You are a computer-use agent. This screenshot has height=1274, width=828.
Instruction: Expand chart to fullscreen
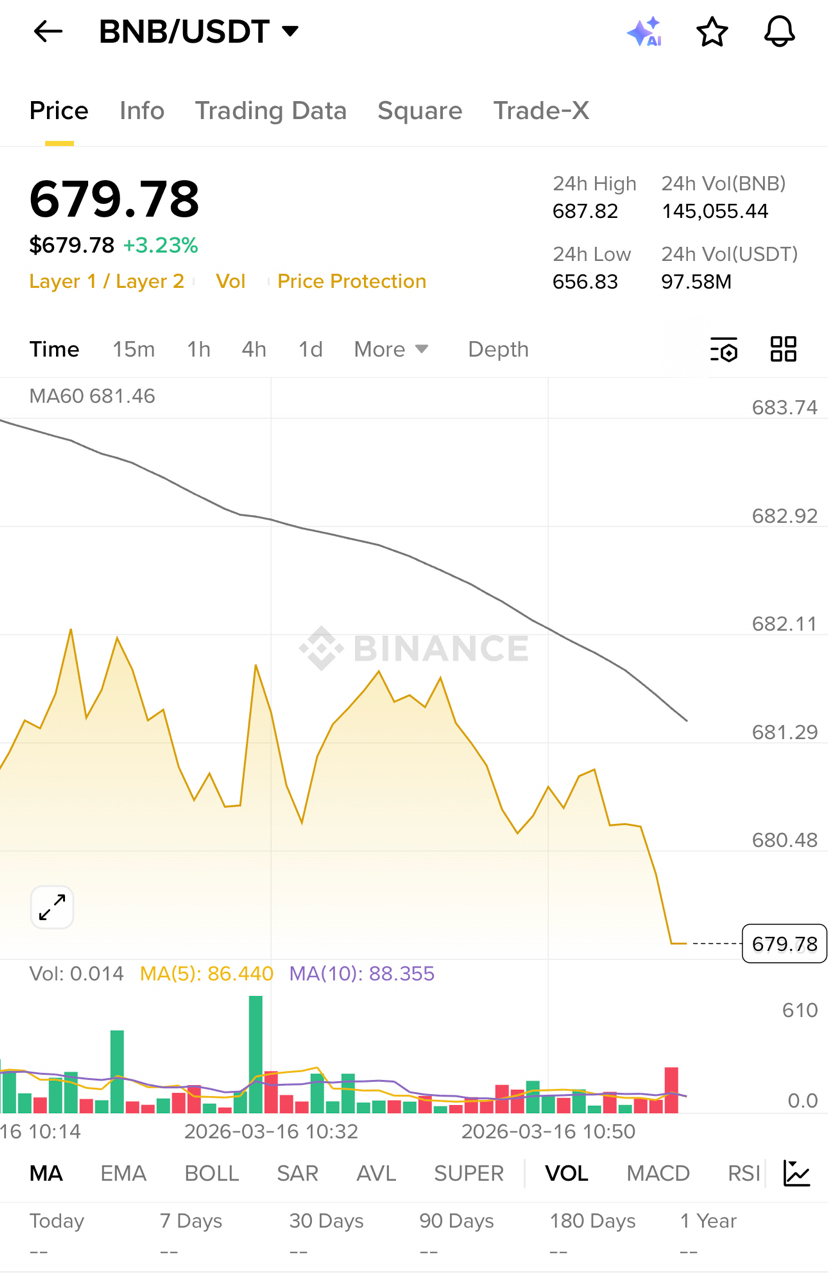click(x=52, y=907)
